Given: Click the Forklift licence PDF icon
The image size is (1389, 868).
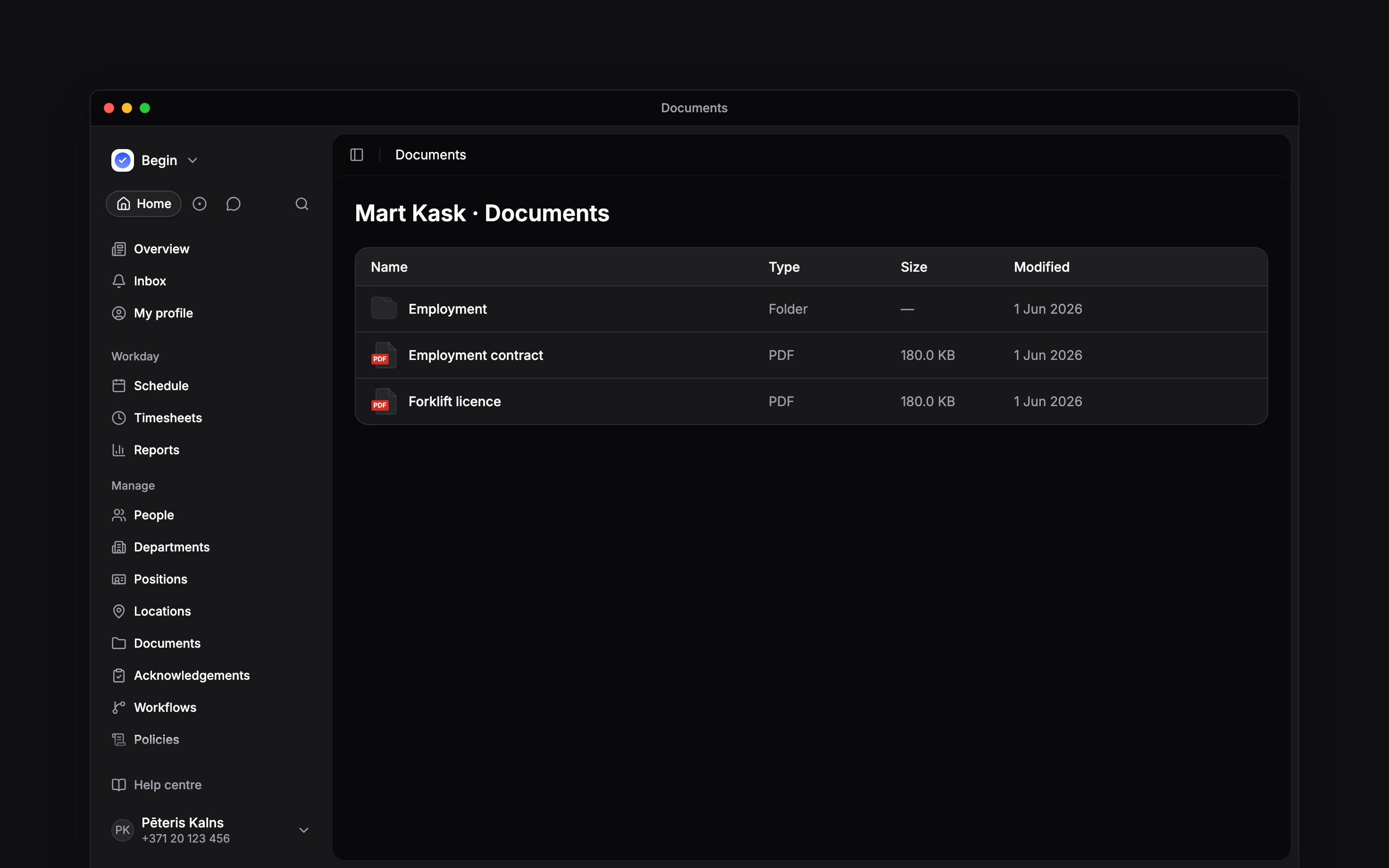Looking at the screenshot, I should (x=384, y=401).
